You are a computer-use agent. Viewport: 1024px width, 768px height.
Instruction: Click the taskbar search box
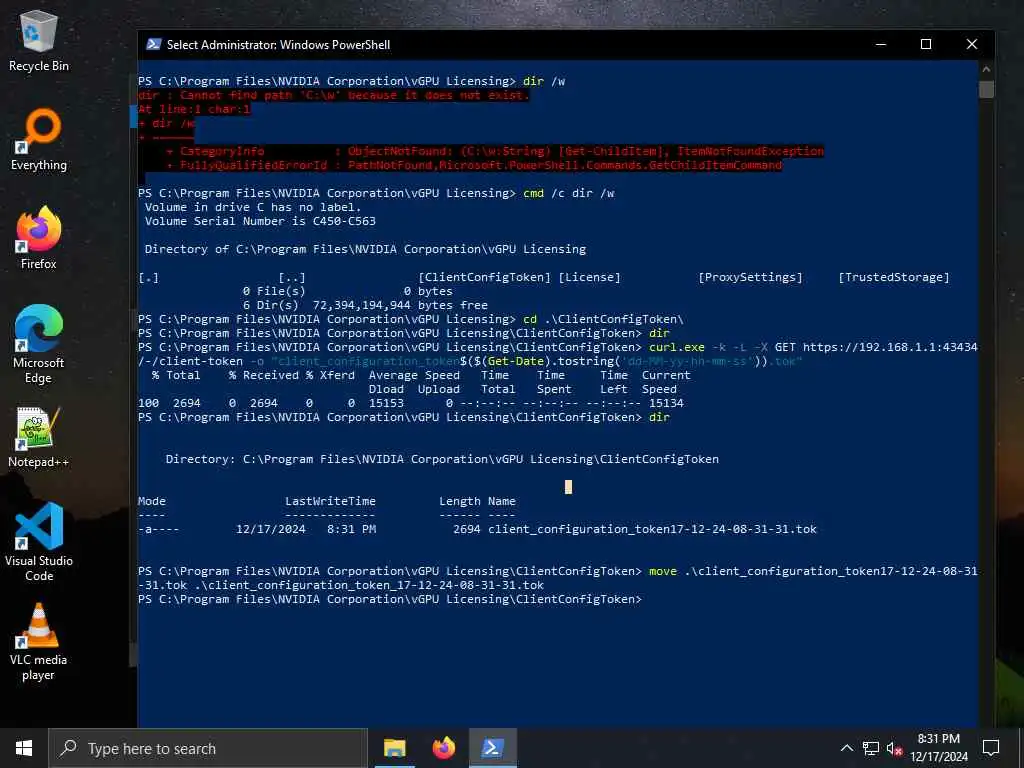click(208, 748)
